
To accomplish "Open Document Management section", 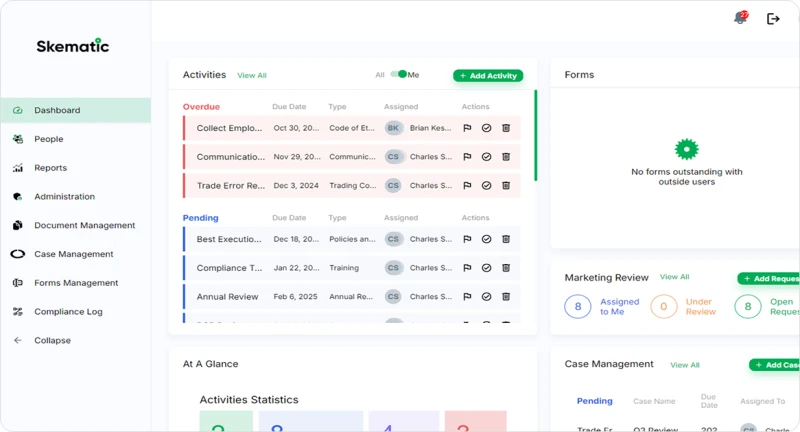I will coord(84,225).
